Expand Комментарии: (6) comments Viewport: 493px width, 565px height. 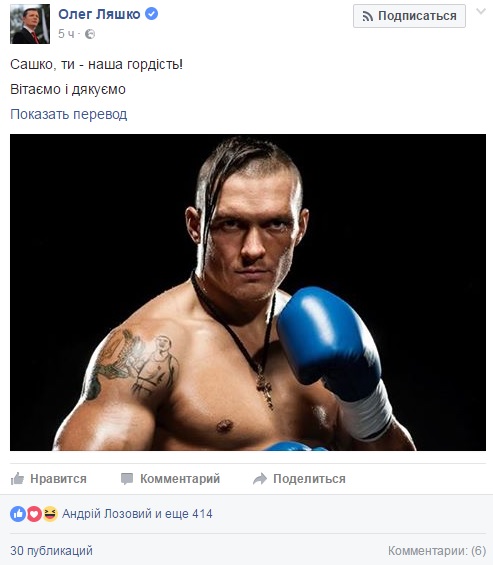click(437, 551)
